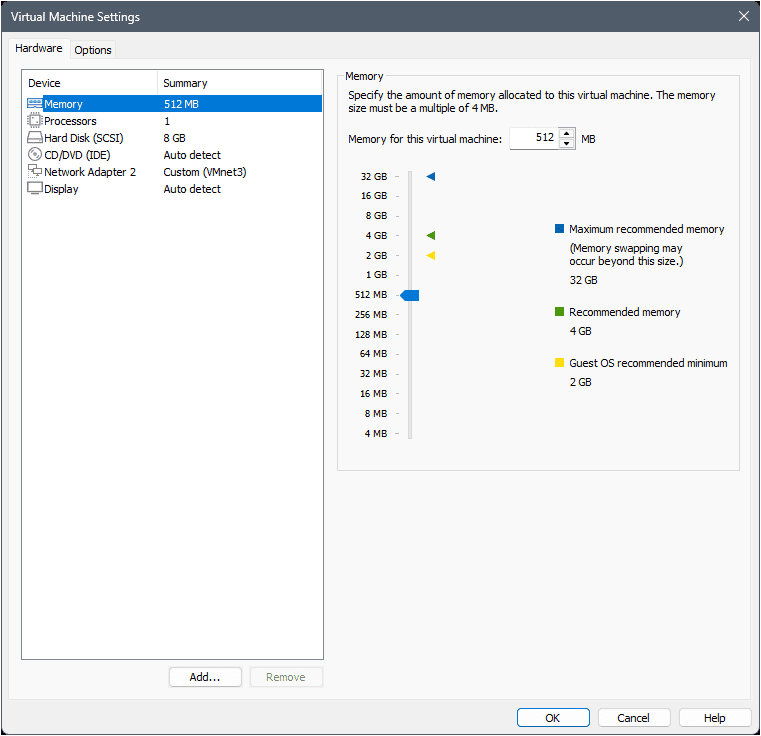Select the CD/DVD (IDE) disc icon
761x736 pixels.
coord(34,154)
